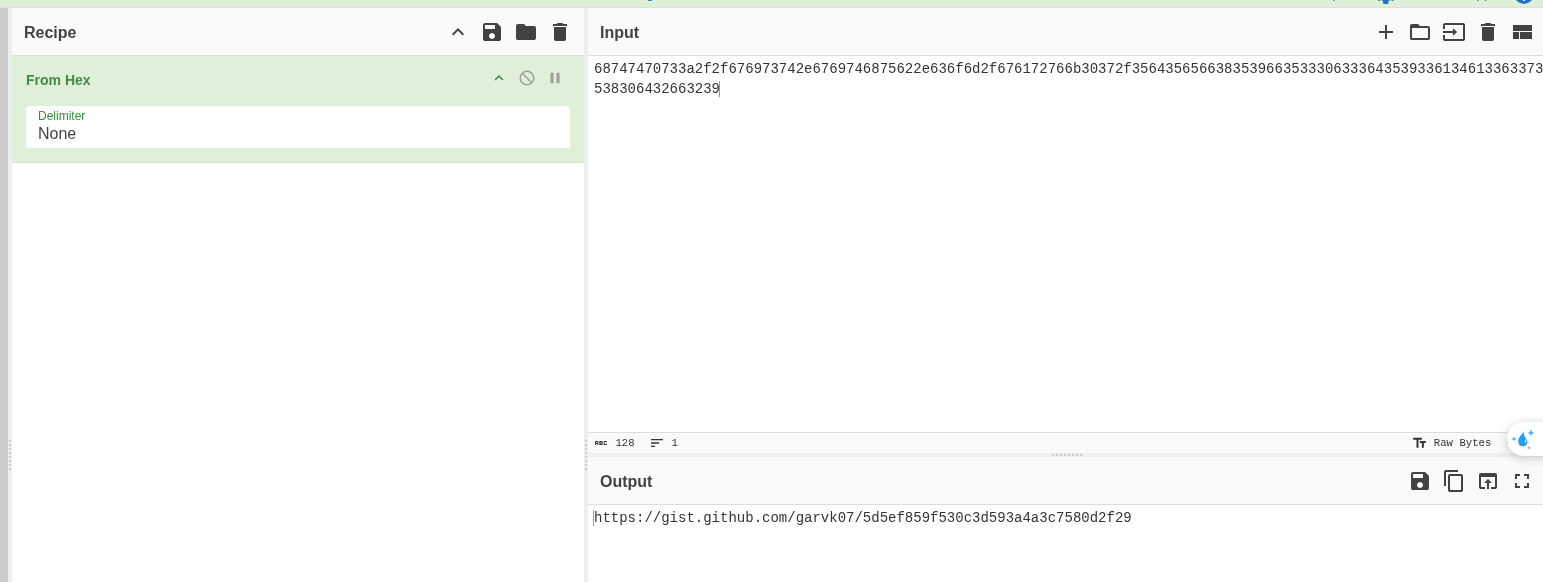
Task: Reset the pane layout
Action: (1522, 32)
